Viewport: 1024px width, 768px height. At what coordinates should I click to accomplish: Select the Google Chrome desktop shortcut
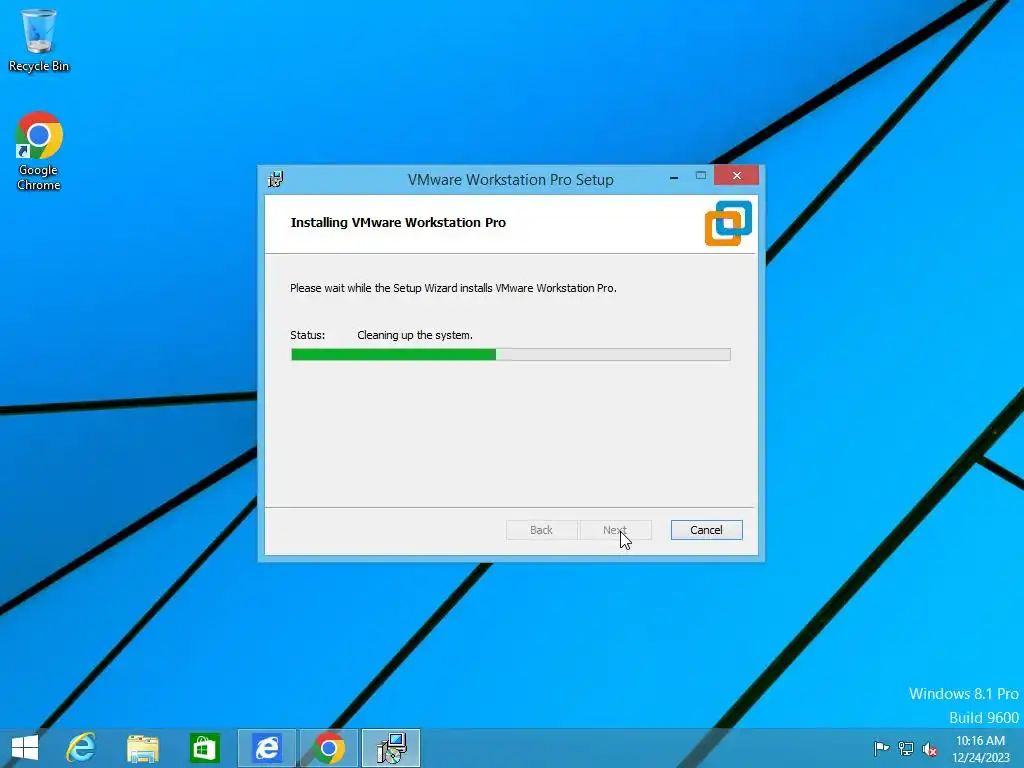39,151
